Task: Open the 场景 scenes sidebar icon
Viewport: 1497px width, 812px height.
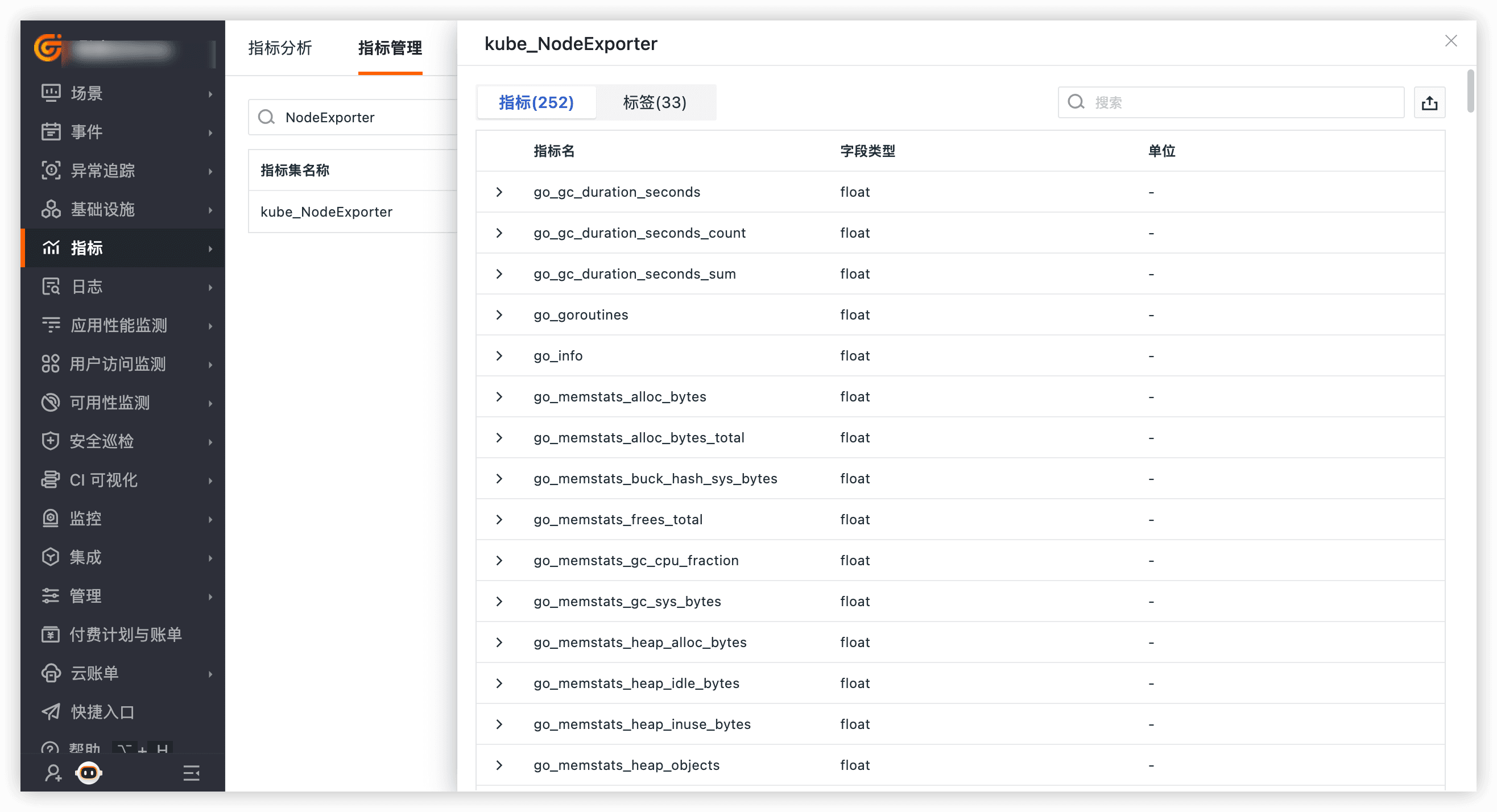Action: click(x=51, y=93)
